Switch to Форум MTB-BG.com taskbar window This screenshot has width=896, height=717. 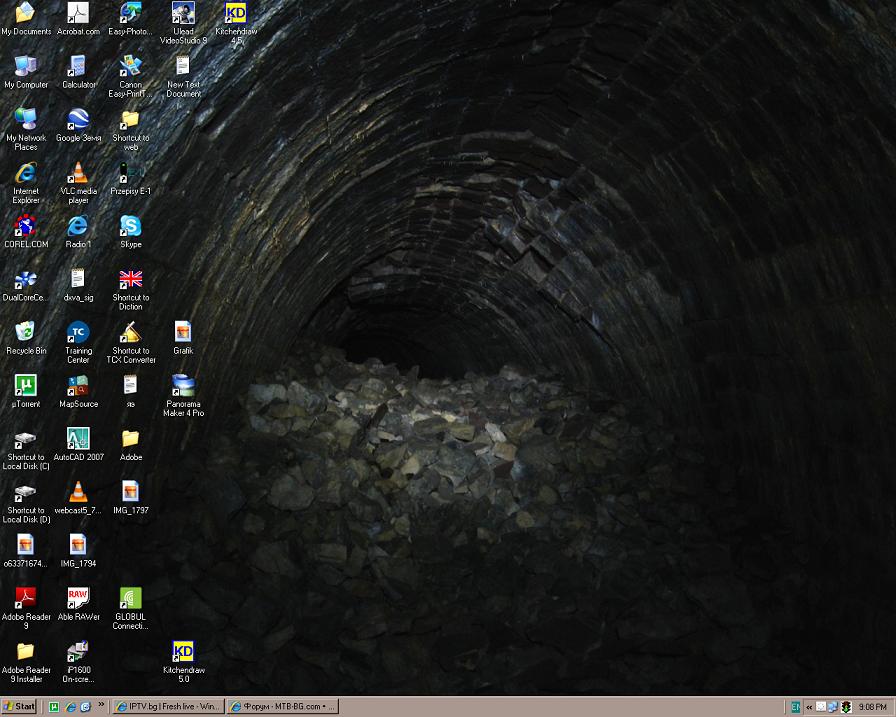[x=283, y=707]
